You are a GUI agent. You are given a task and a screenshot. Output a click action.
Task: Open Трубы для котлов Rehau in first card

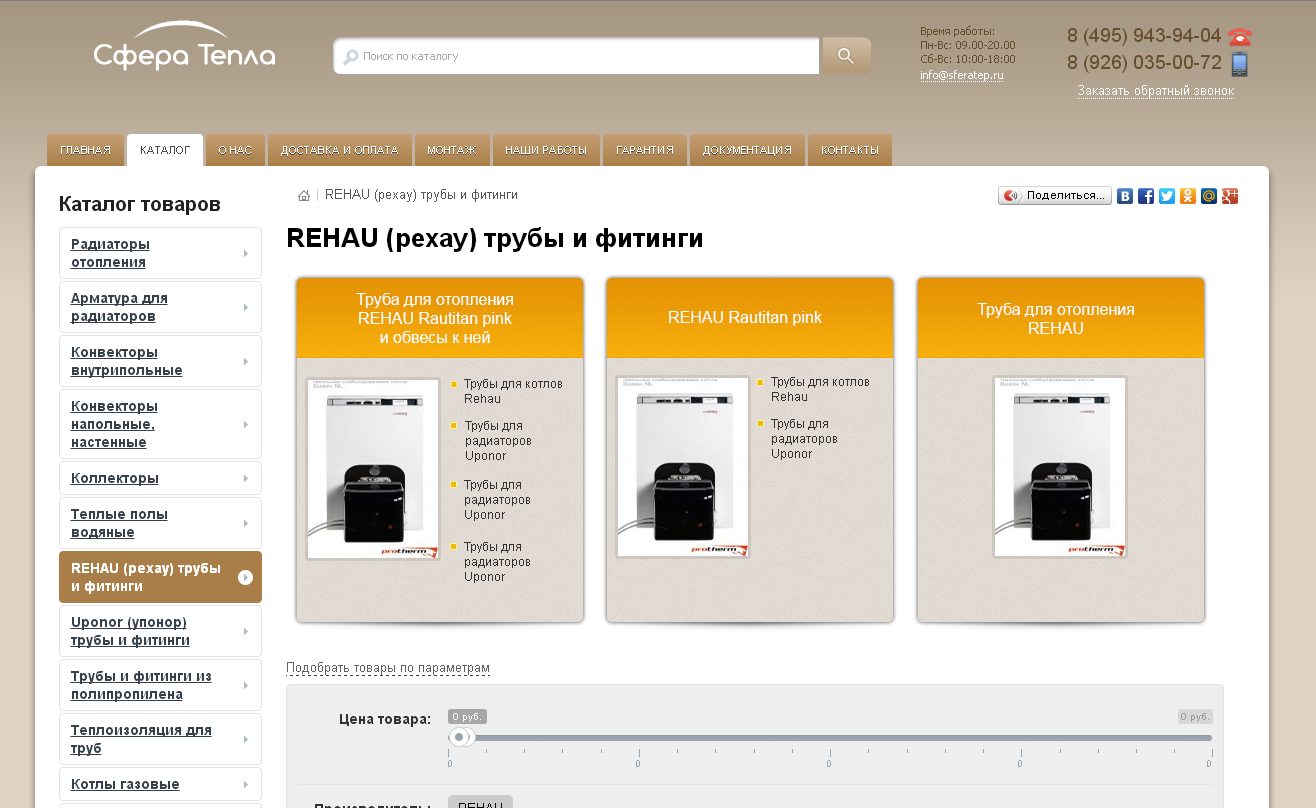[x=513, y=391]
